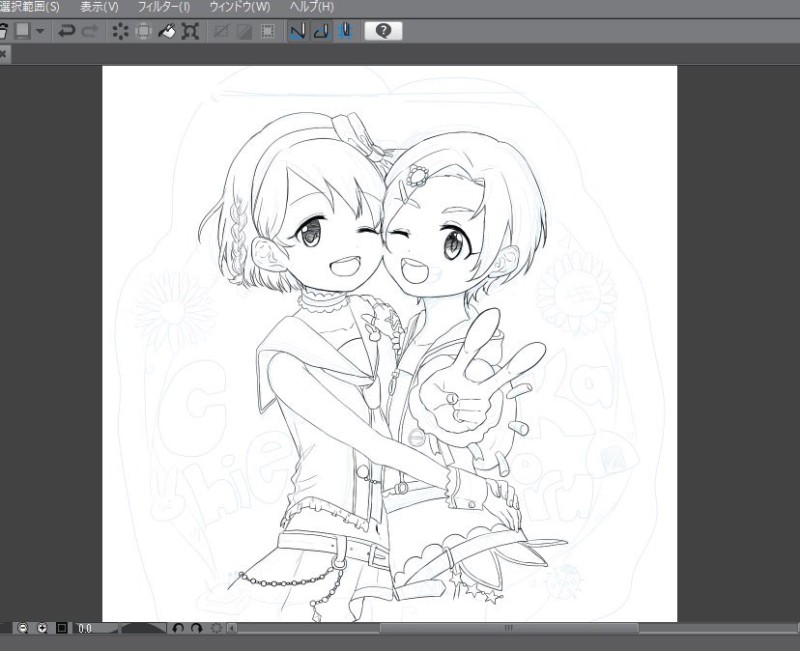Click the Undo arrow in the command bar
The image size is (800, 651).
pos(66,31)
